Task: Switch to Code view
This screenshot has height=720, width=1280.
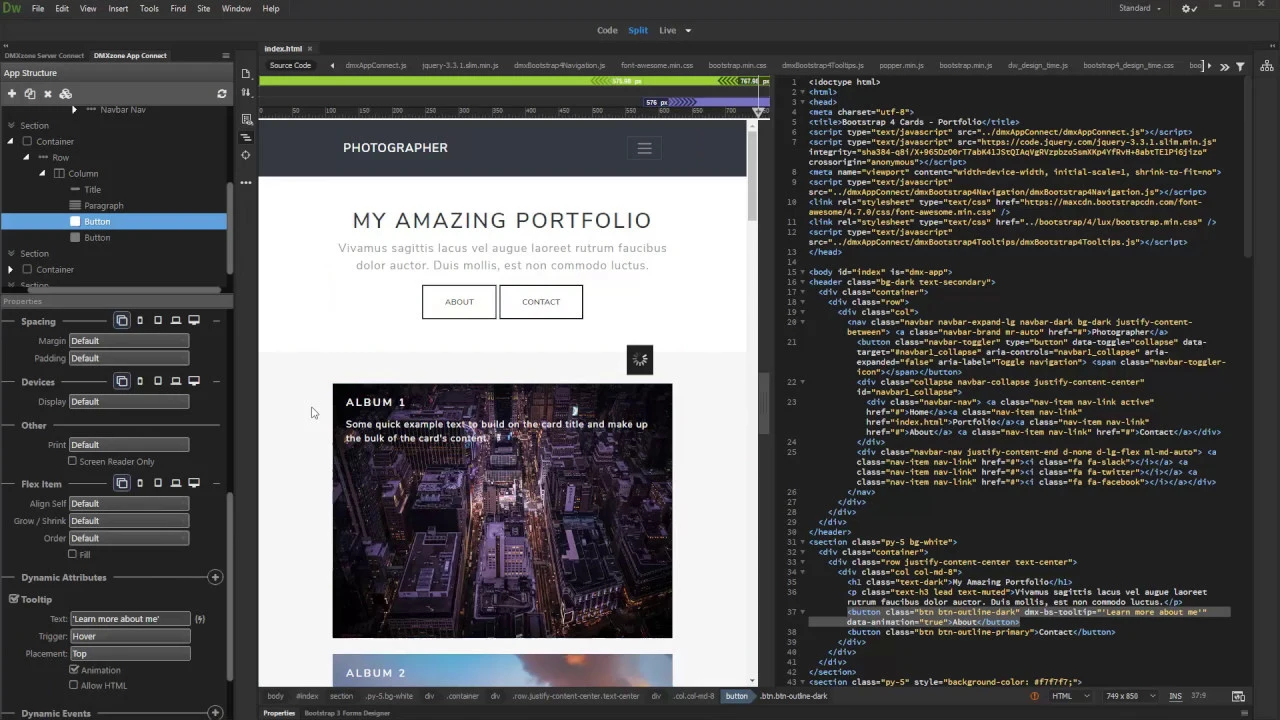Action: (607, 30)
